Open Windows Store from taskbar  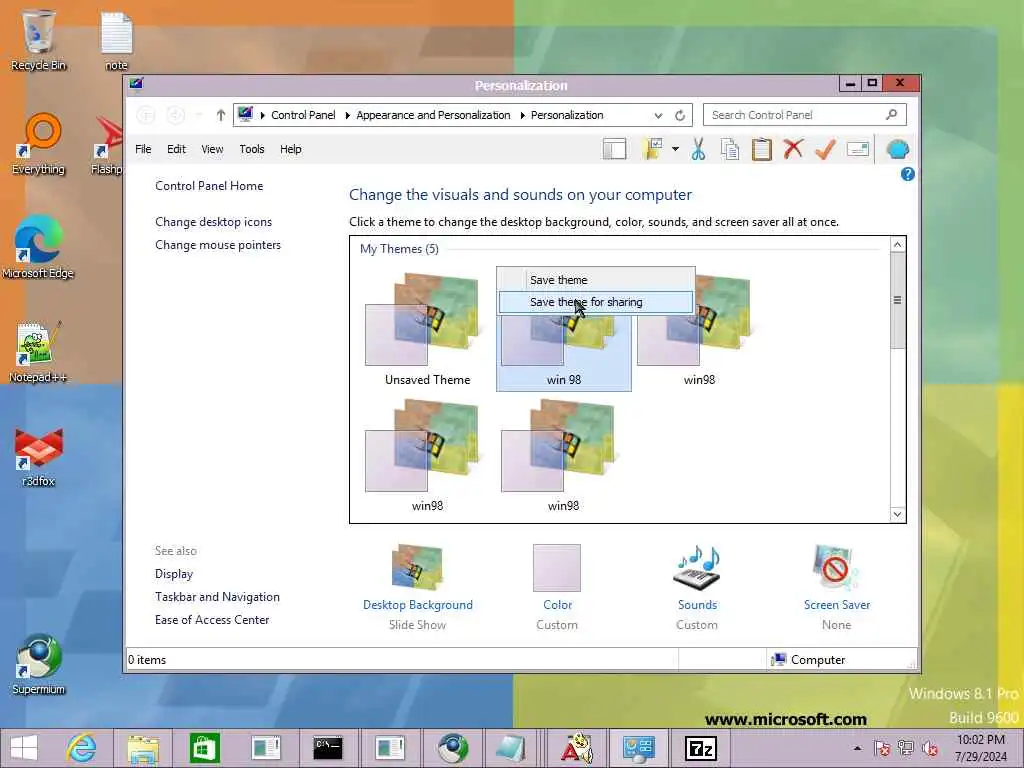(204, 748)
